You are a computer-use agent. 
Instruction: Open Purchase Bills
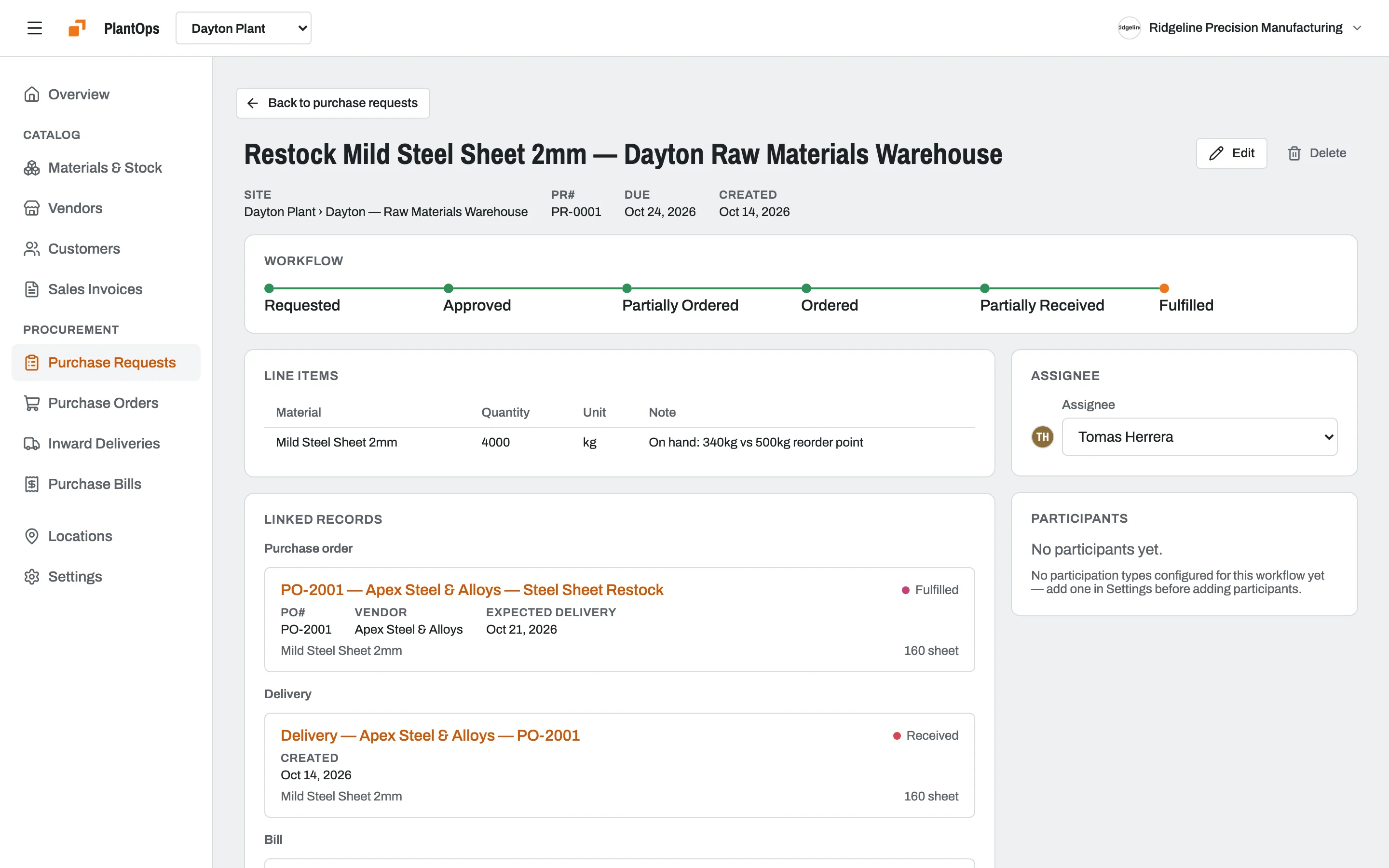click(x=106, y=484)
